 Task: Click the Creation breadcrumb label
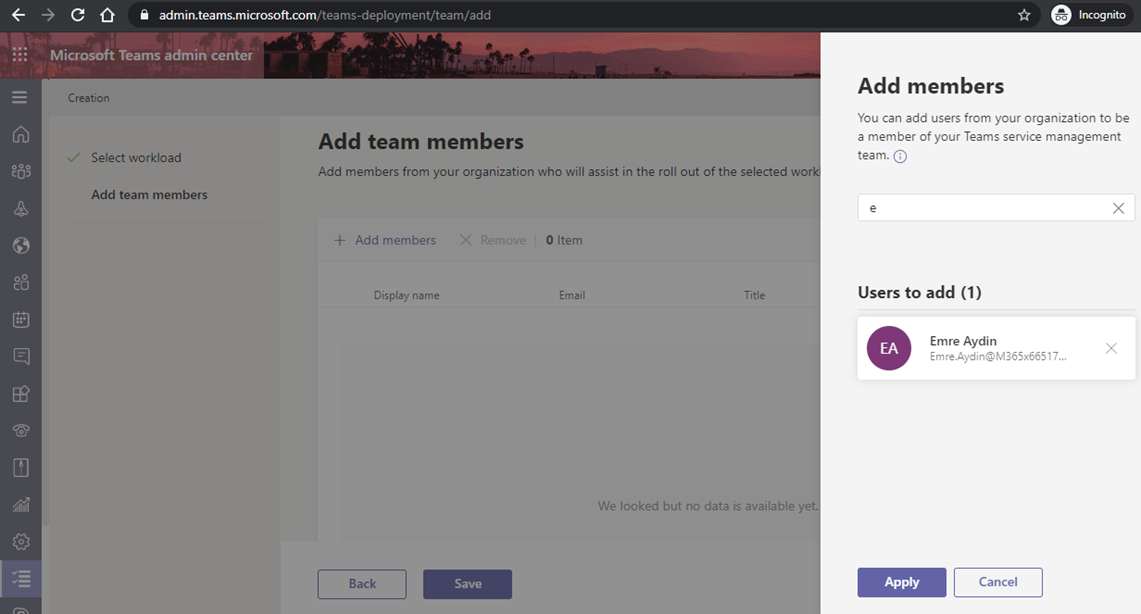89,98
